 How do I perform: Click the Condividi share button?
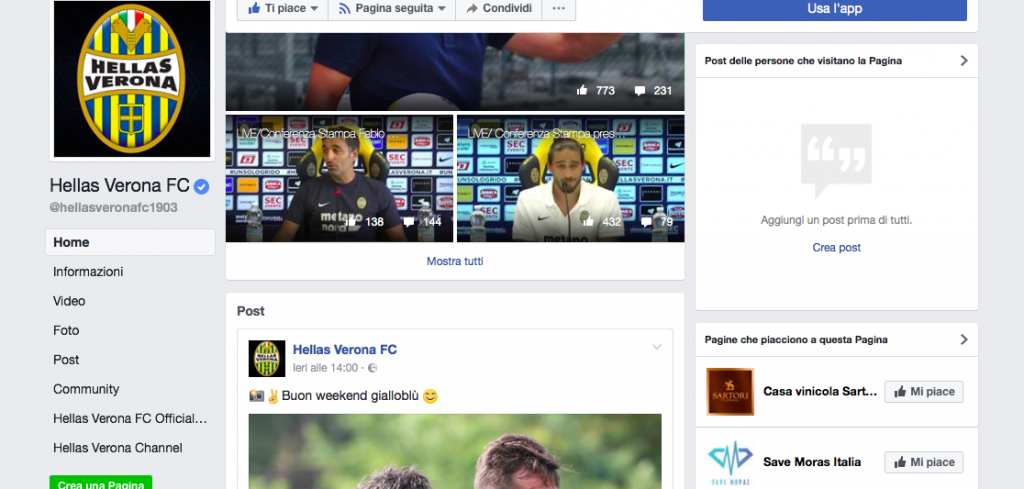(x=498, y=8)
